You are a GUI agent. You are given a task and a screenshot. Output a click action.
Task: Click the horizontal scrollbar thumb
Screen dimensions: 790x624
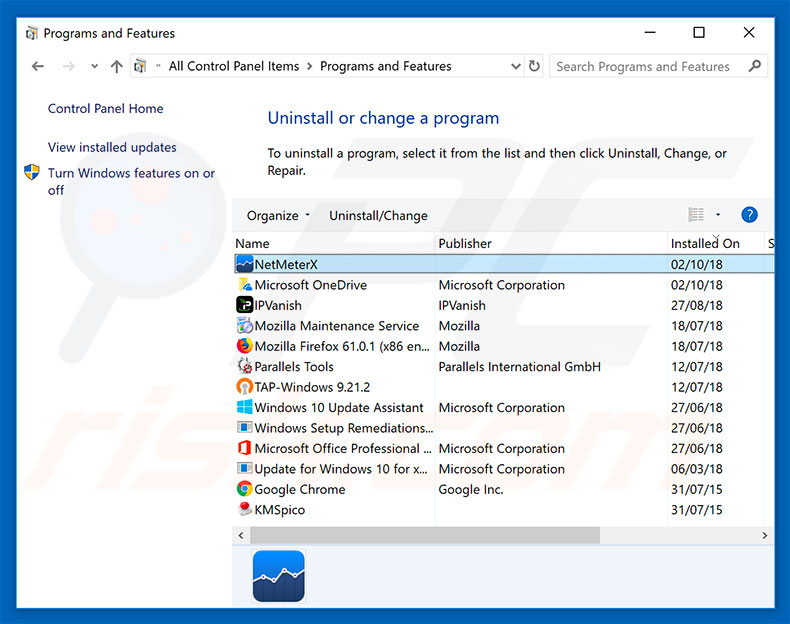point(425,535)
